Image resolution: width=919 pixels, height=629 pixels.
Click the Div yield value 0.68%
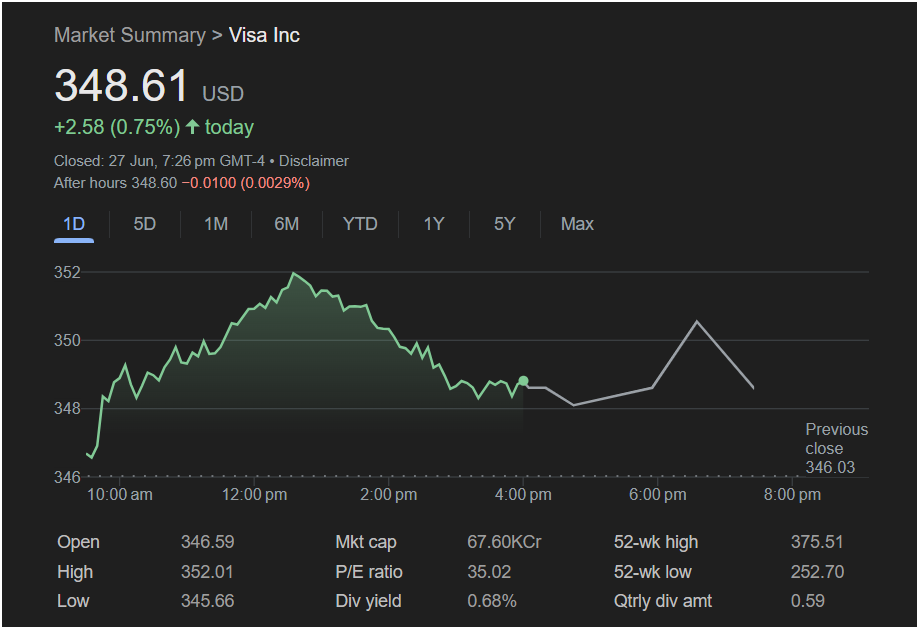(x=492, y=601)
